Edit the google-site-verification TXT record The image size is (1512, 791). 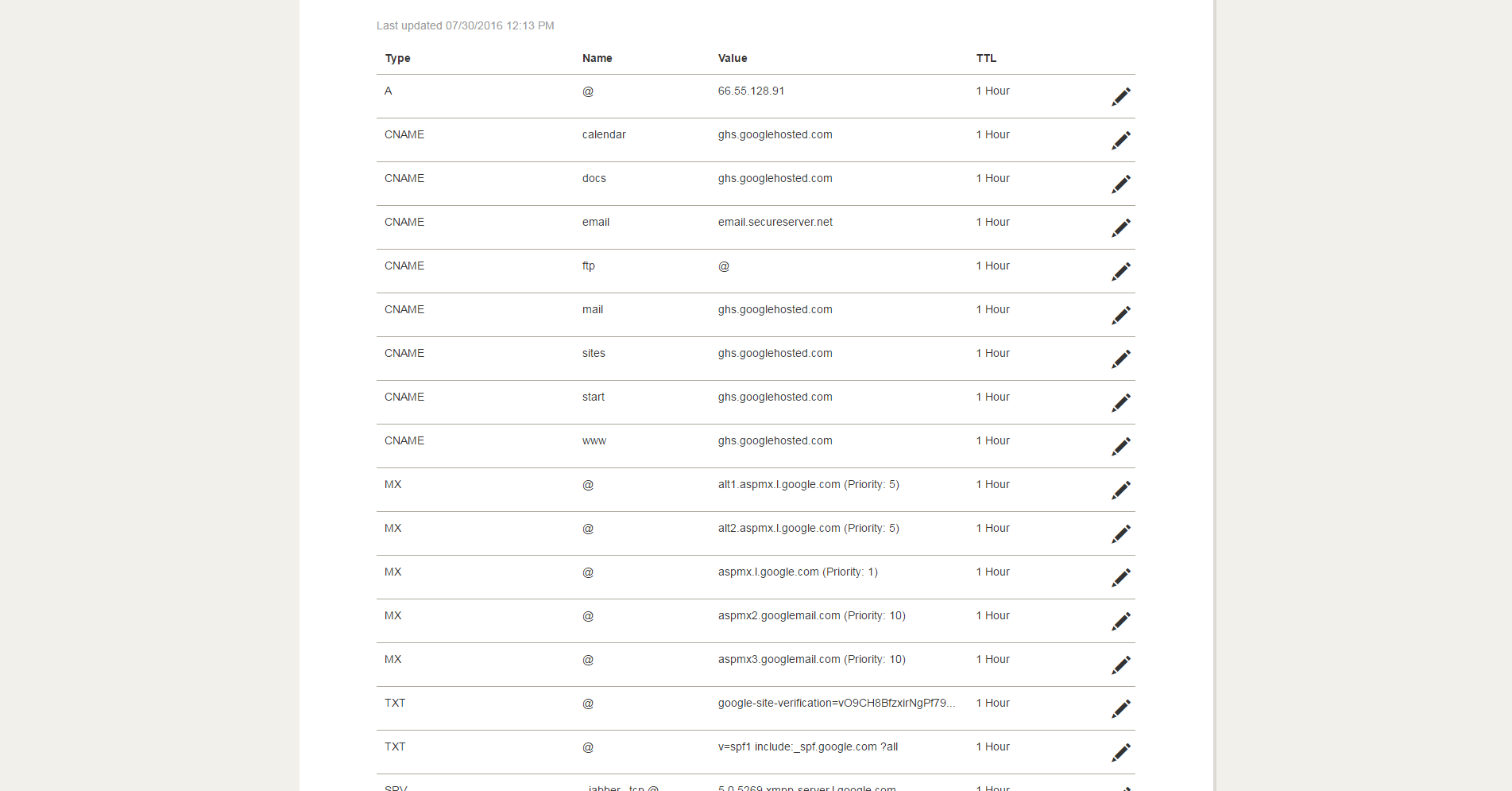[x=1121, y=709]
